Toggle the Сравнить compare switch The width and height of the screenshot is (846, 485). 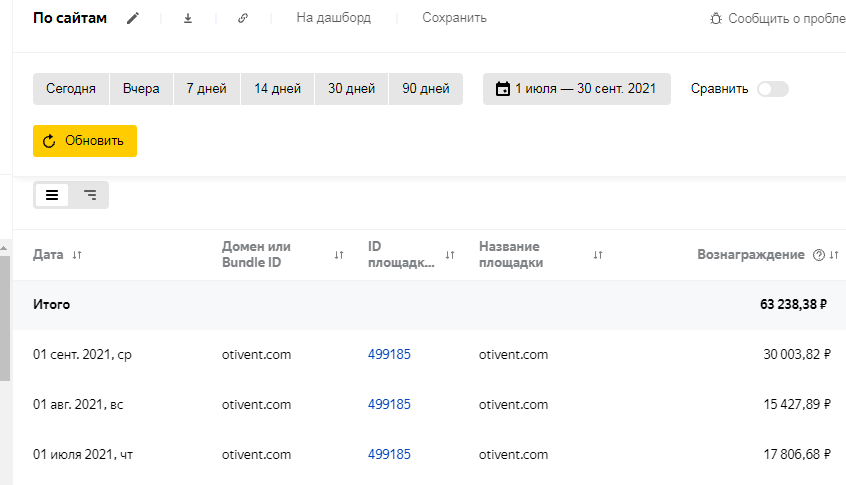point(772,89)
